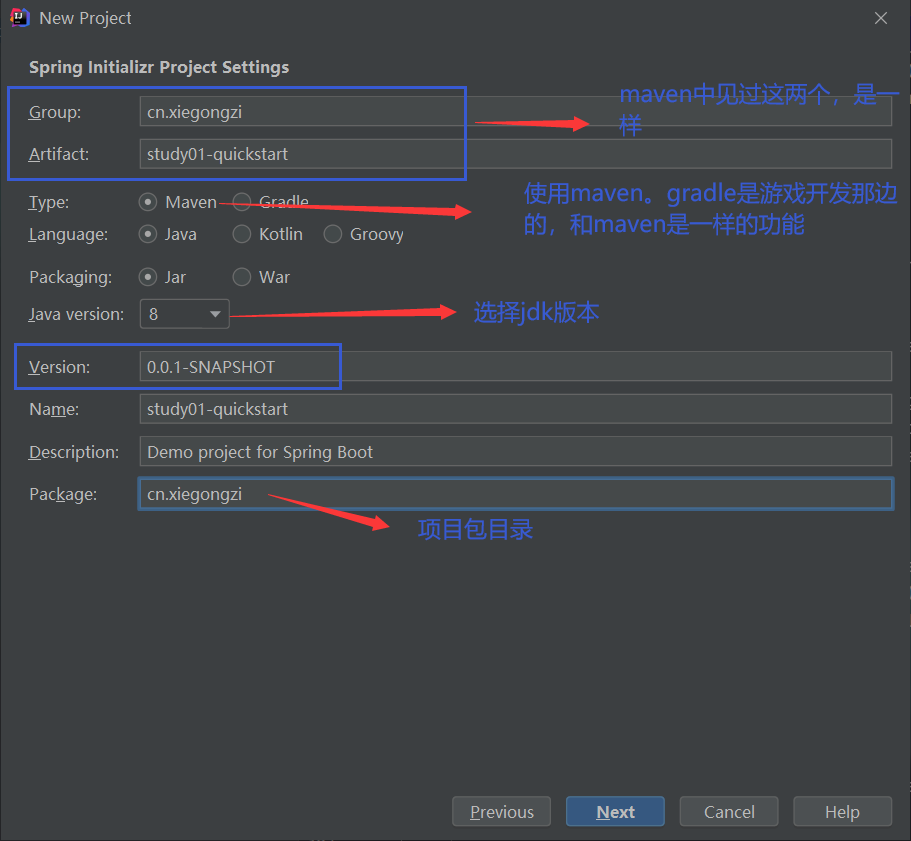Choose Gradle as project type
911x841 pixels.
pyautogui.click(x=242, y=202)
